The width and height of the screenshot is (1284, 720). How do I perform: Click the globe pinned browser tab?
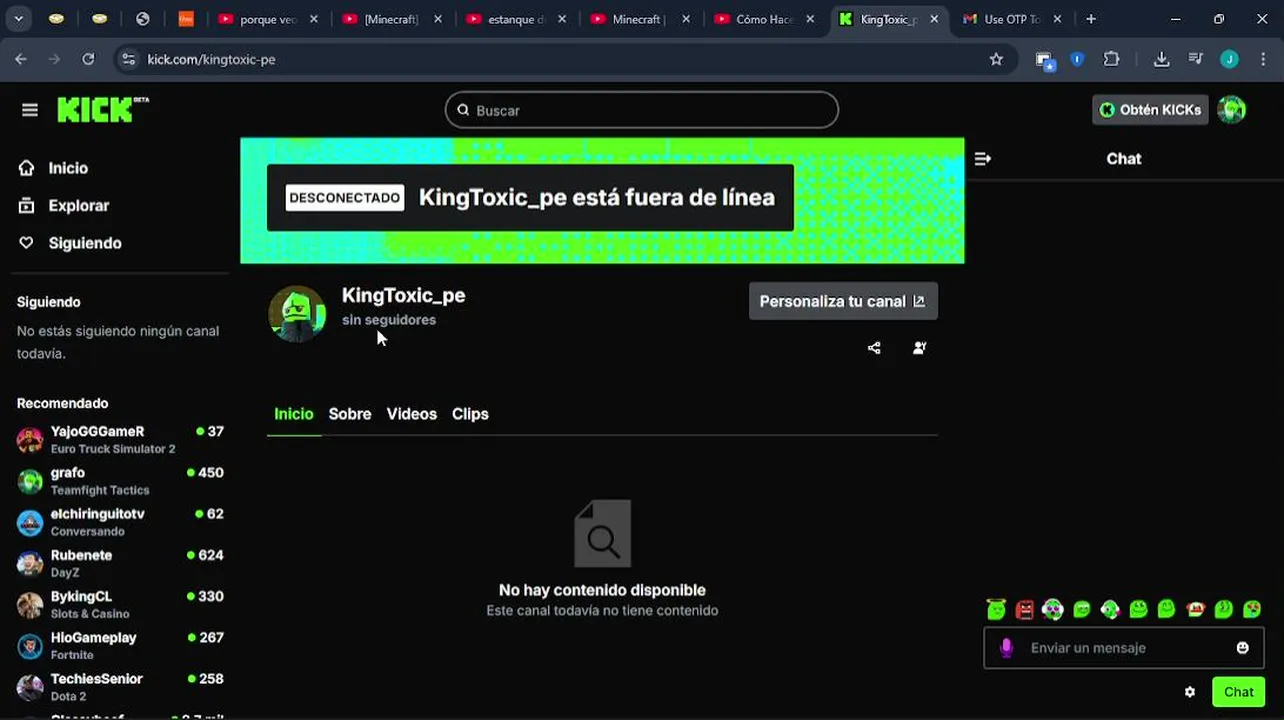tap(142, 19)
